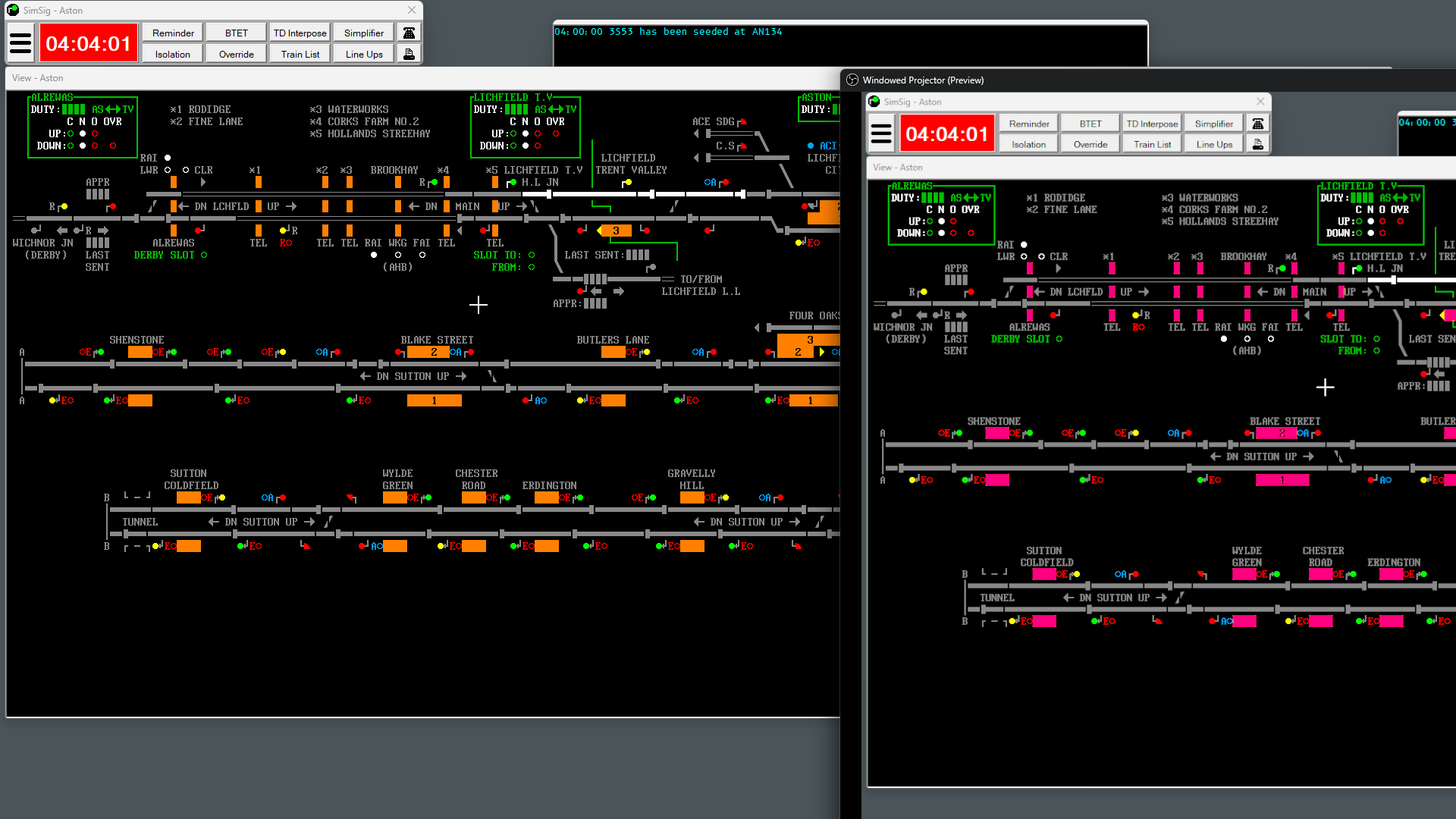Open the hamburger menu in main SimSig window
1456x819 pixels.
[20, 43]
